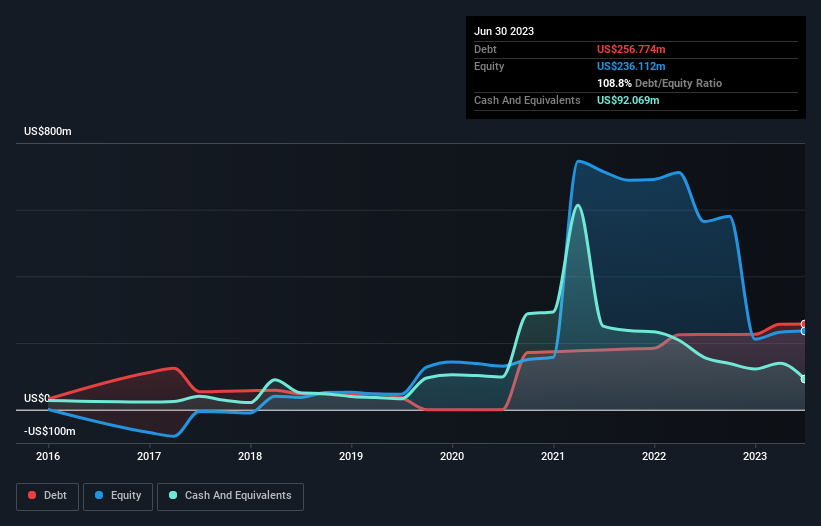Click the 2020 x-axis label
Viewport: 821px width, 526px height.
452,456
